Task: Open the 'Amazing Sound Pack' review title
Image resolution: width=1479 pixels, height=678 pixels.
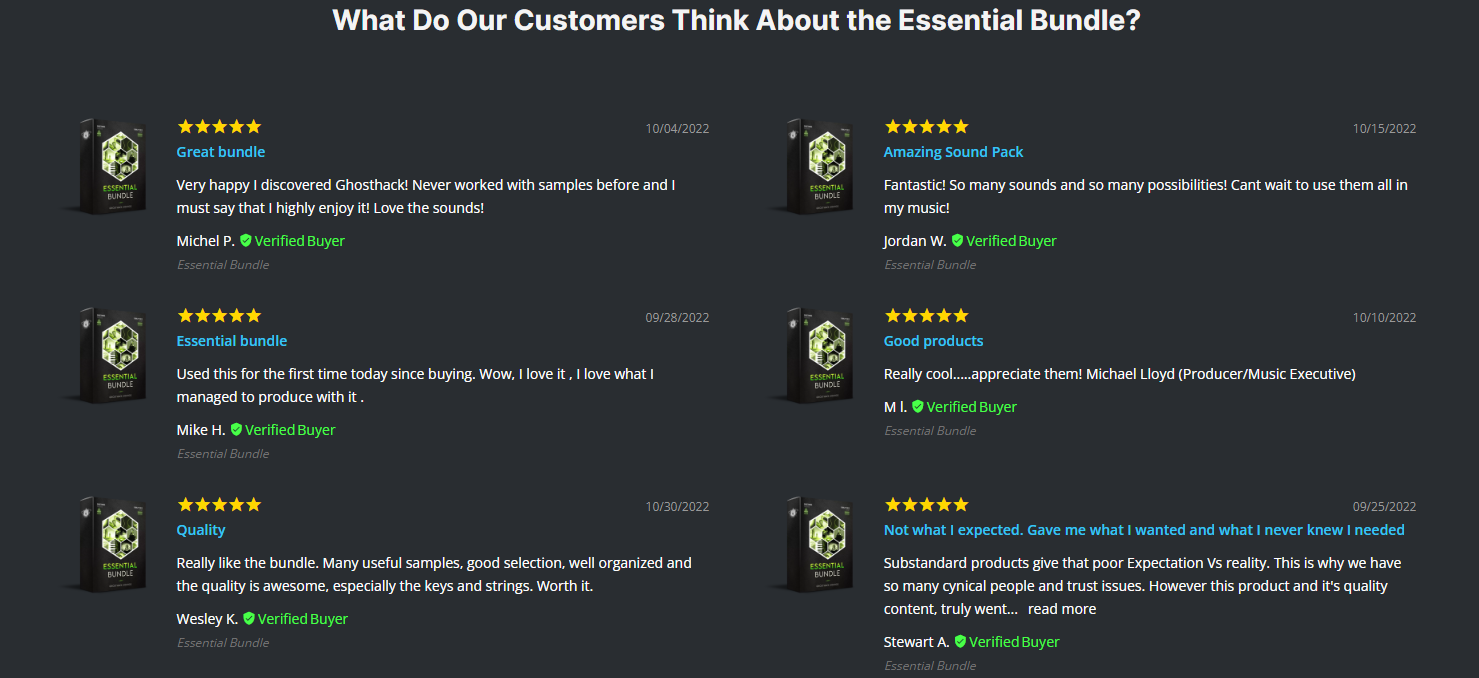Action: pyautogui.click(x=953, y=152)
